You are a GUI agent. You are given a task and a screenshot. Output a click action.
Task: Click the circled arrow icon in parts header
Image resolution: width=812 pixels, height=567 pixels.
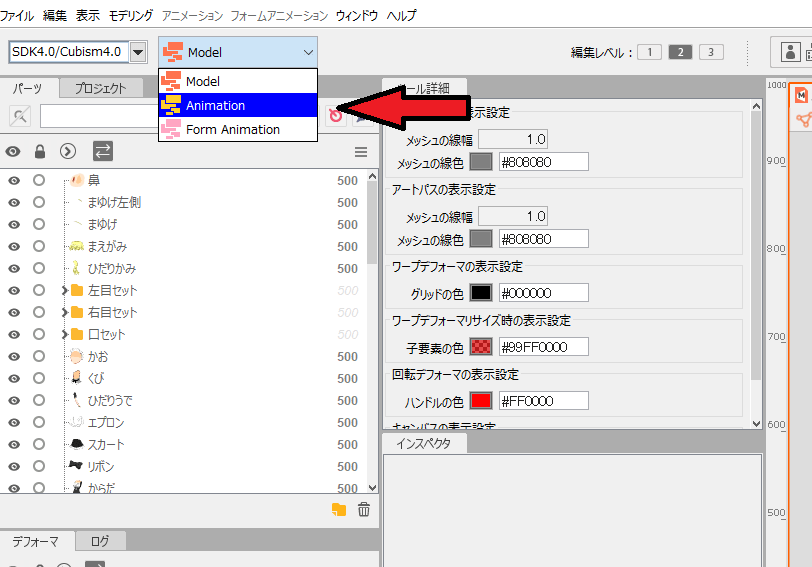(x=68, y=151)
